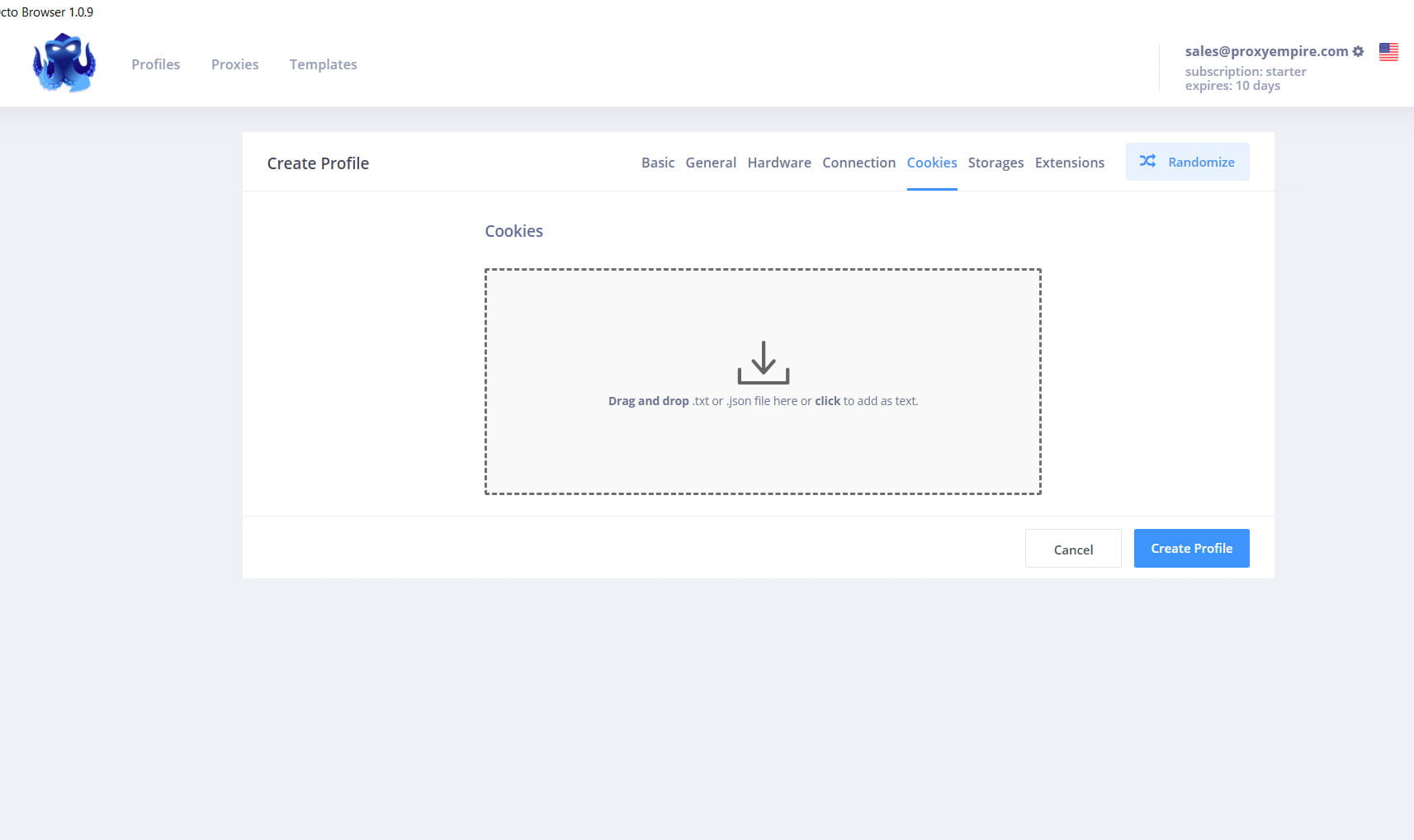This screenshot has width=1414, height=840.
Task: Click the 'Create Profile' heading
Action: pyautogui.click(x=318, y=163)
